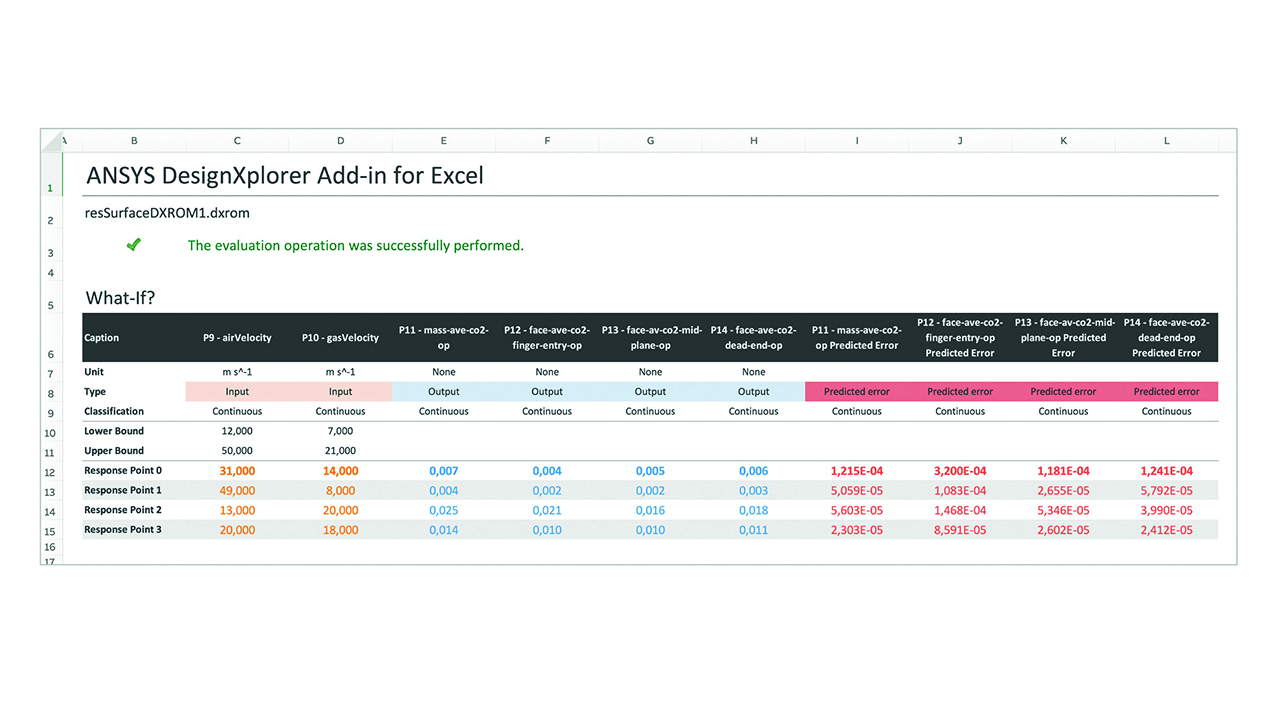Click the predicted error '1,468E-04'
The height and width of the screenshot is (720, 1280).
[960, 510]
